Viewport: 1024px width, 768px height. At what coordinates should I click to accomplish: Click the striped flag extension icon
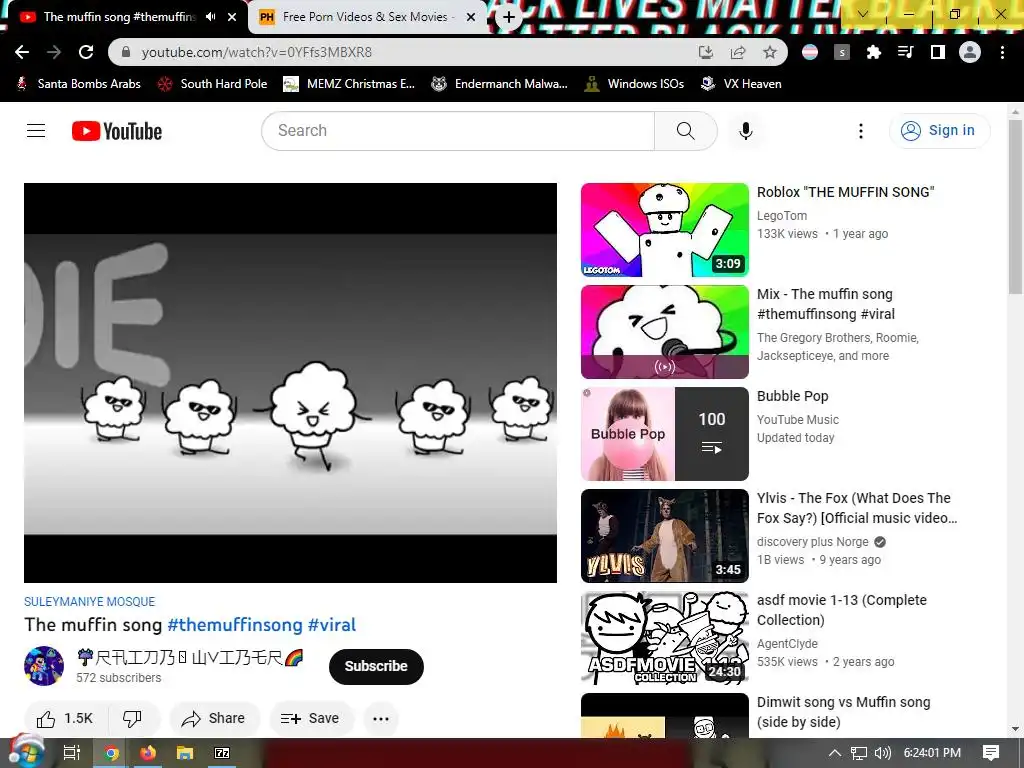pos(810,52)
